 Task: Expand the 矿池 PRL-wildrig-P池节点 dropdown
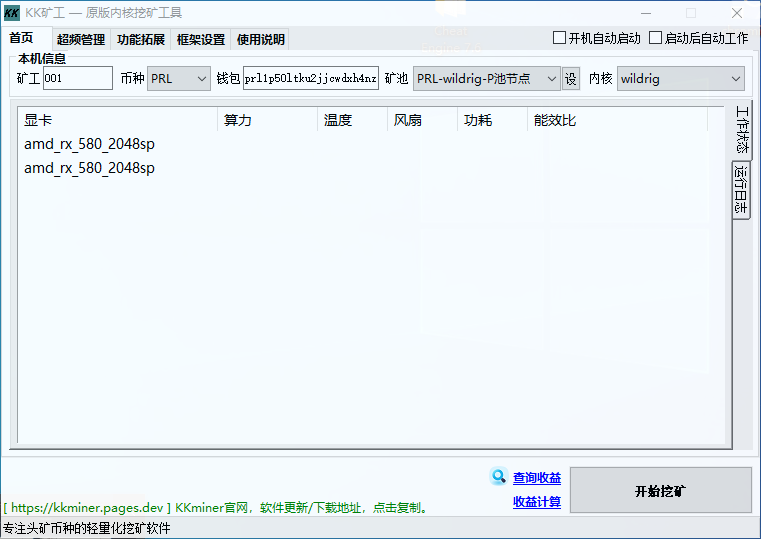coord(487,79)
